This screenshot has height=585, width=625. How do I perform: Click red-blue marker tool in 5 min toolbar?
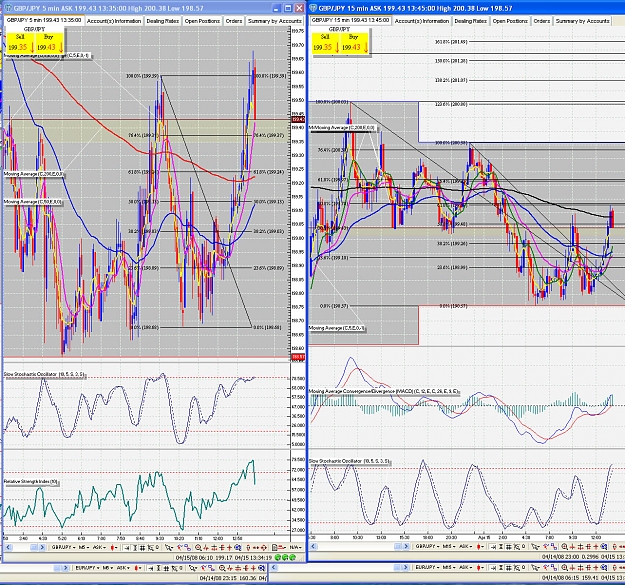180,548
